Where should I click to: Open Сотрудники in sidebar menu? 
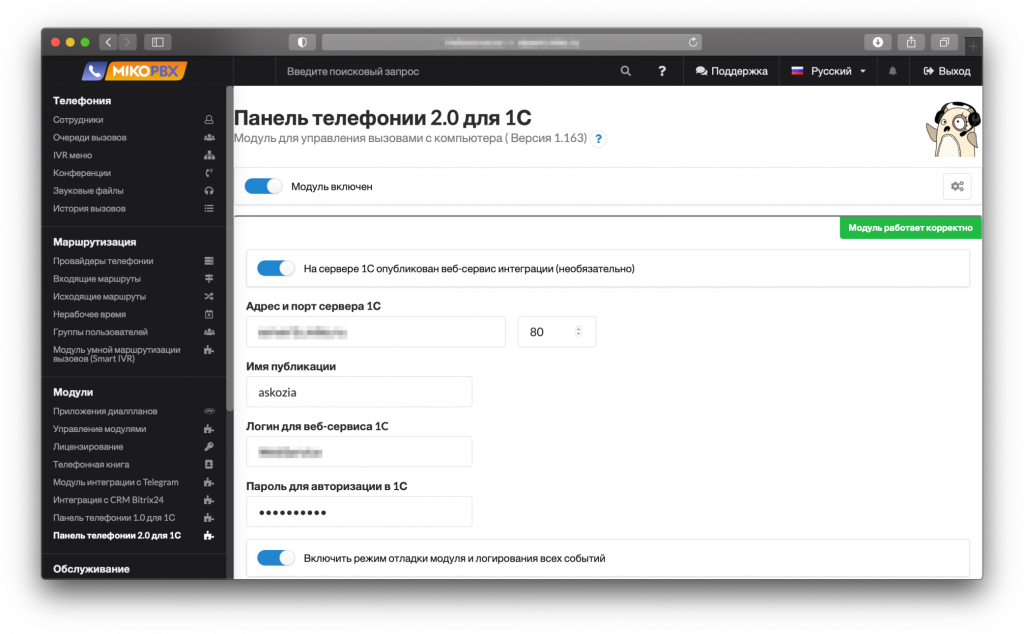pos(78,119)
